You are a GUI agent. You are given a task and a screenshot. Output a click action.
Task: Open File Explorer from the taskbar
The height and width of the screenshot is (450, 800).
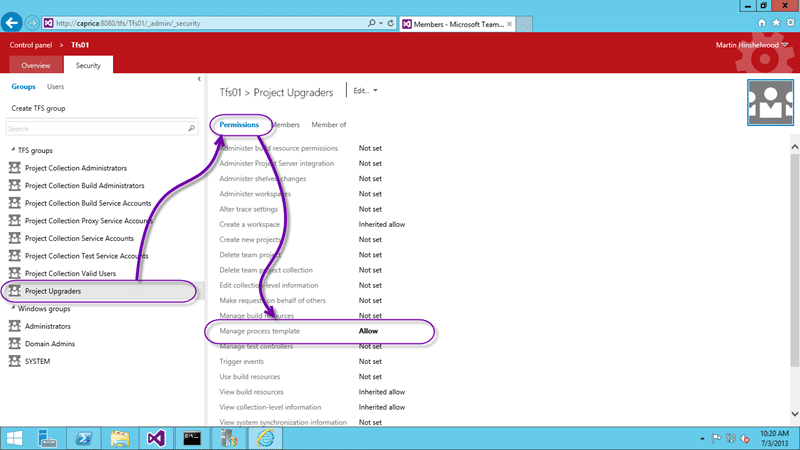[x=120, y=438]
